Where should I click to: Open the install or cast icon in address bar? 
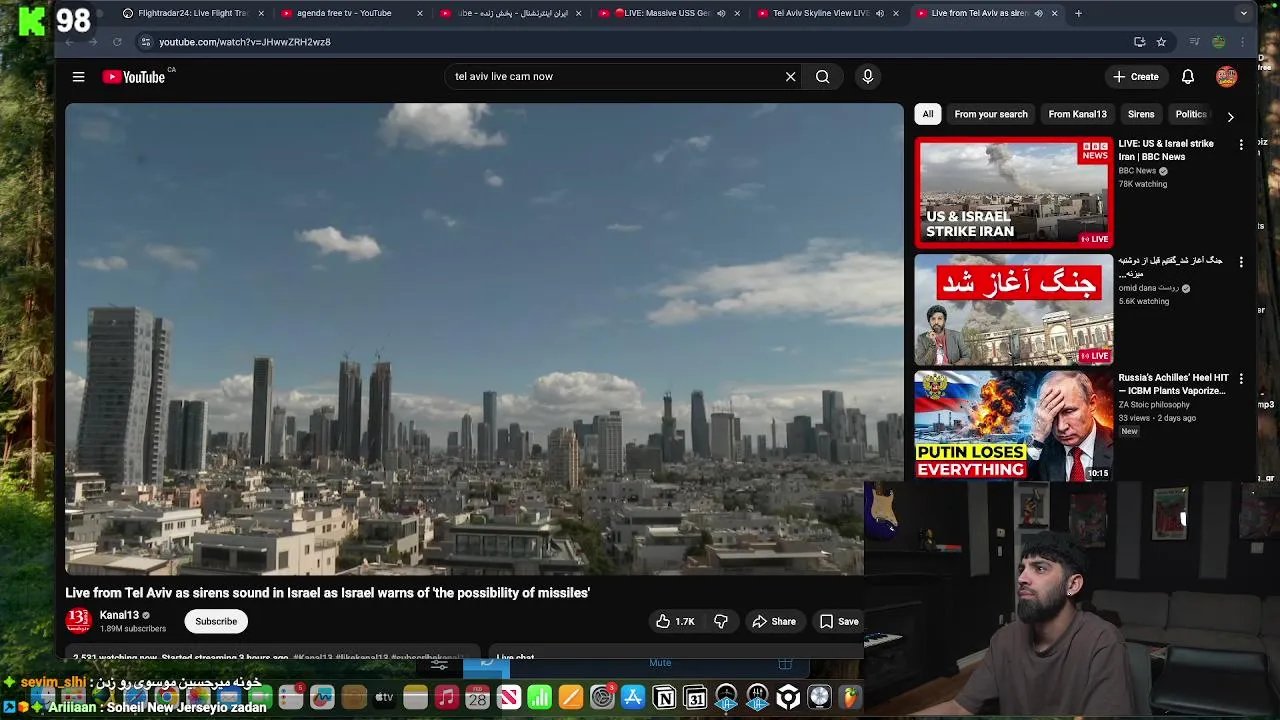[x=1139, y=42]
